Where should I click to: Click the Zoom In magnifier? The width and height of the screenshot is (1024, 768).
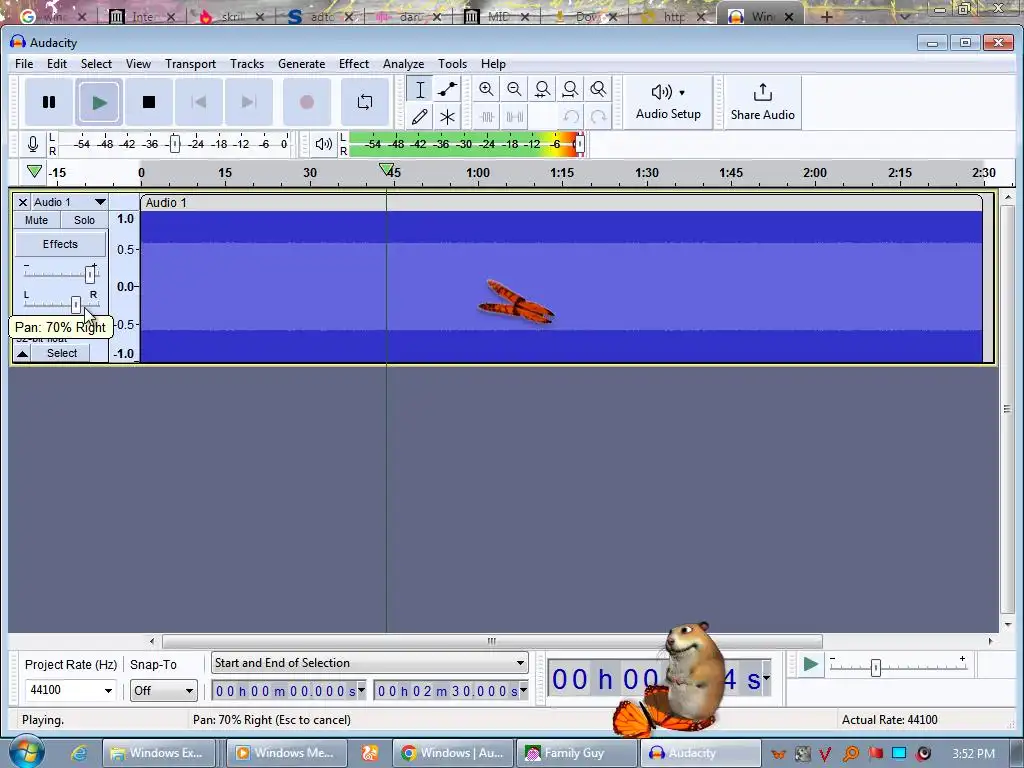[x=486, y=89]
